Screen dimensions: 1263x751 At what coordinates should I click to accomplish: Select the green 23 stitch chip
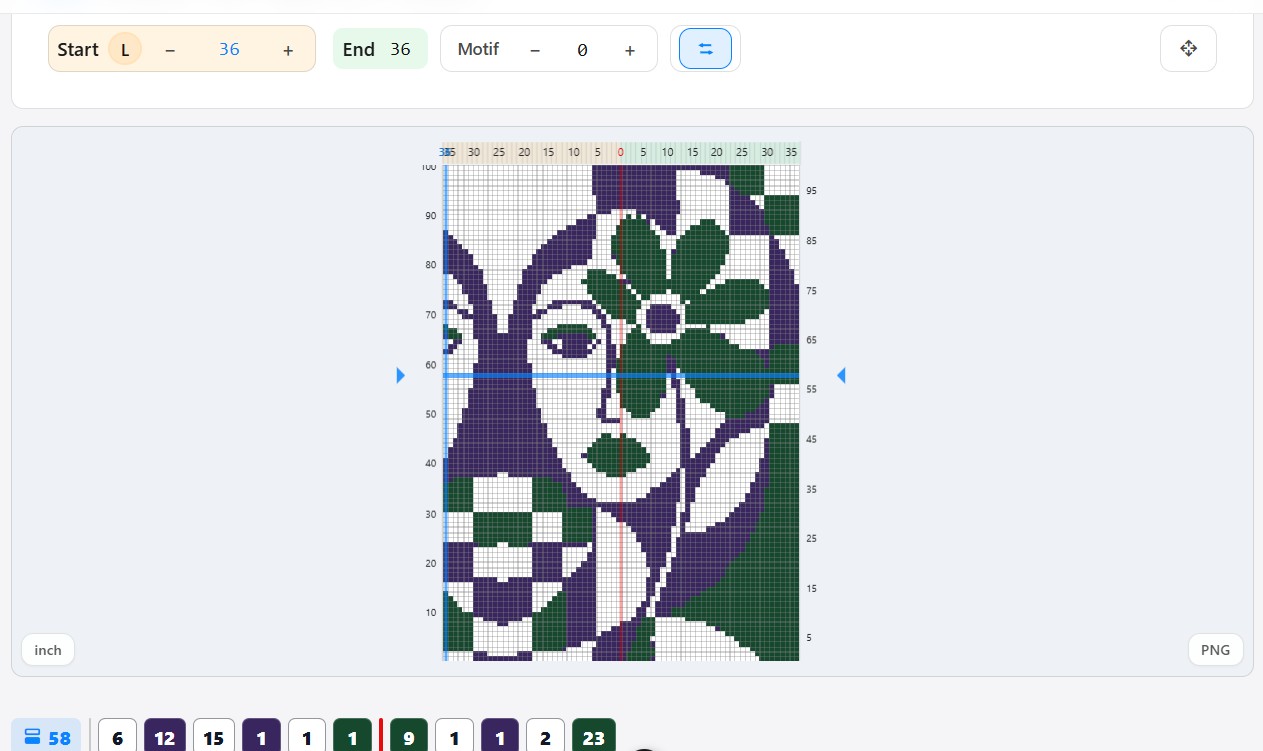coord(594,738)
